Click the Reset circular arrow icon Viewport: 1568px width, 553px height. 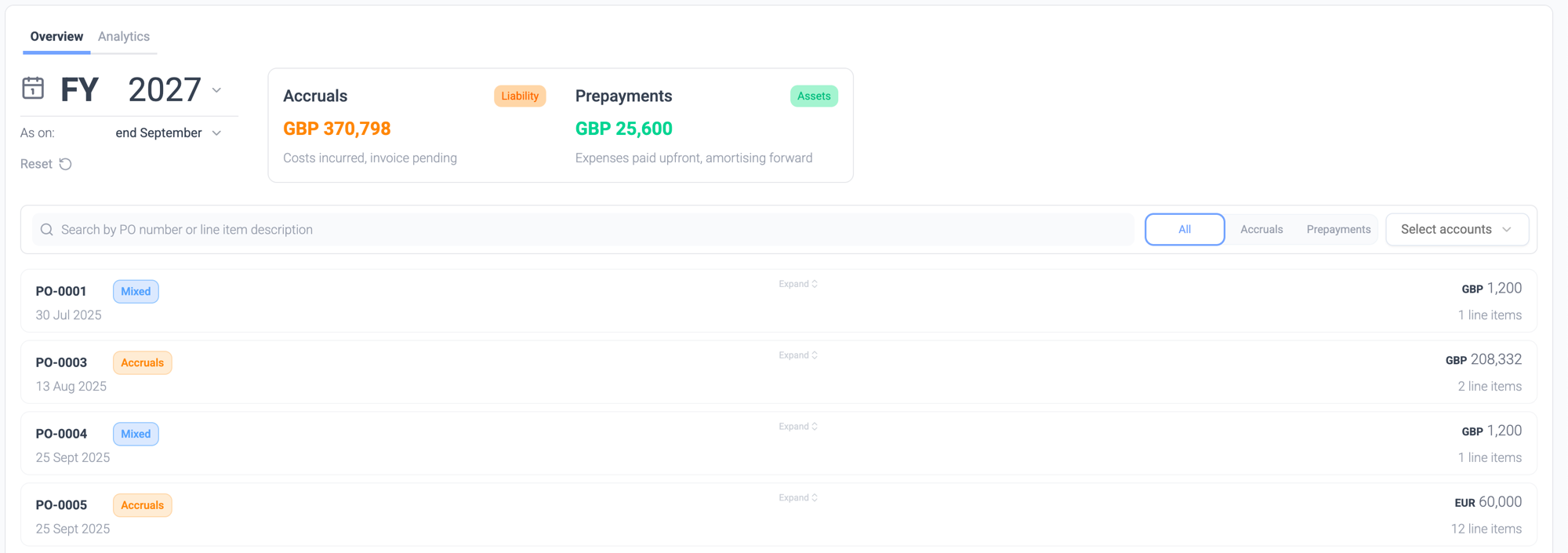click(x=66, y=164)
